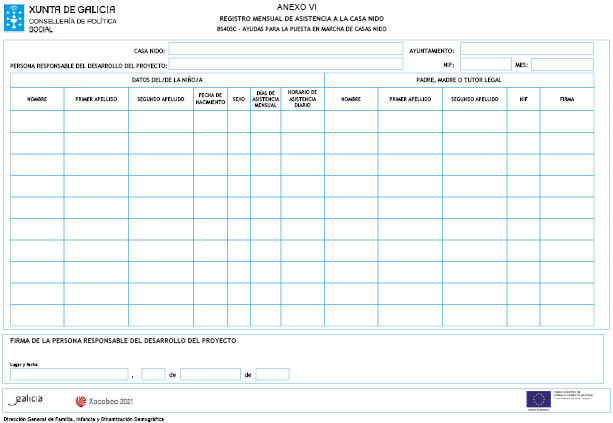Click the month field between the two 'de'
This screenshot has width=613, height=423.
coord(210,375)
